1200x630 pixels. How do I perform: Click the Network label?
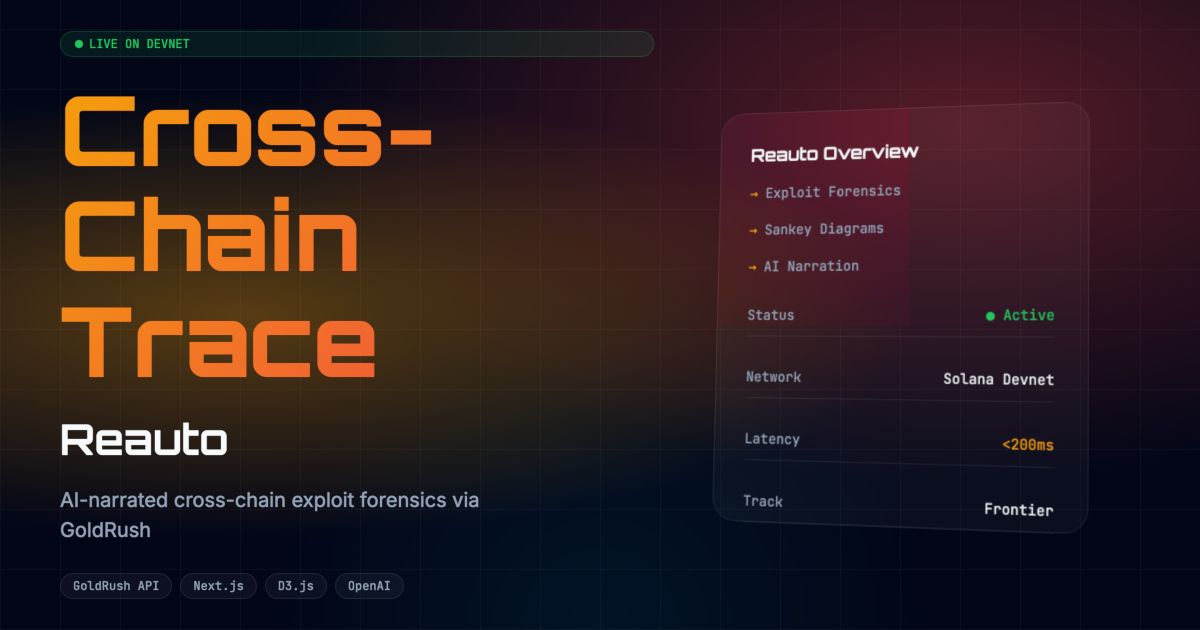[773, 377]
